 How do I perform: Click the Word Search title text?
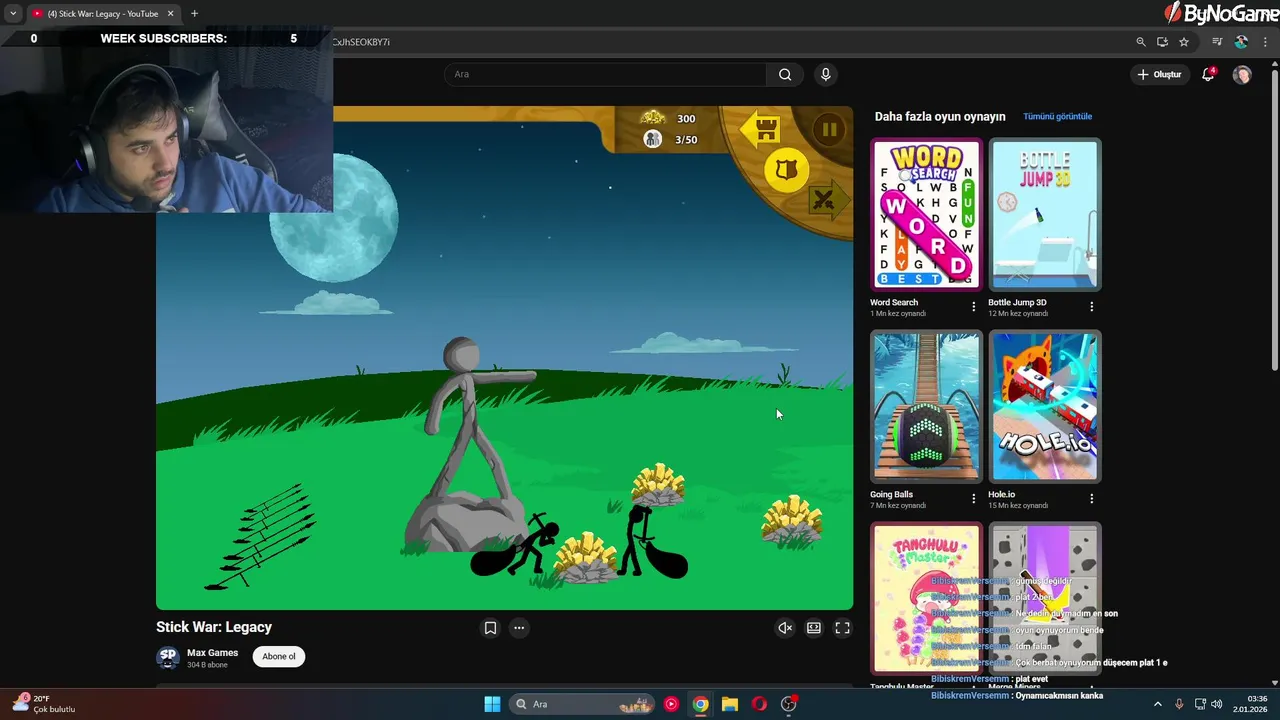(894, 302)
